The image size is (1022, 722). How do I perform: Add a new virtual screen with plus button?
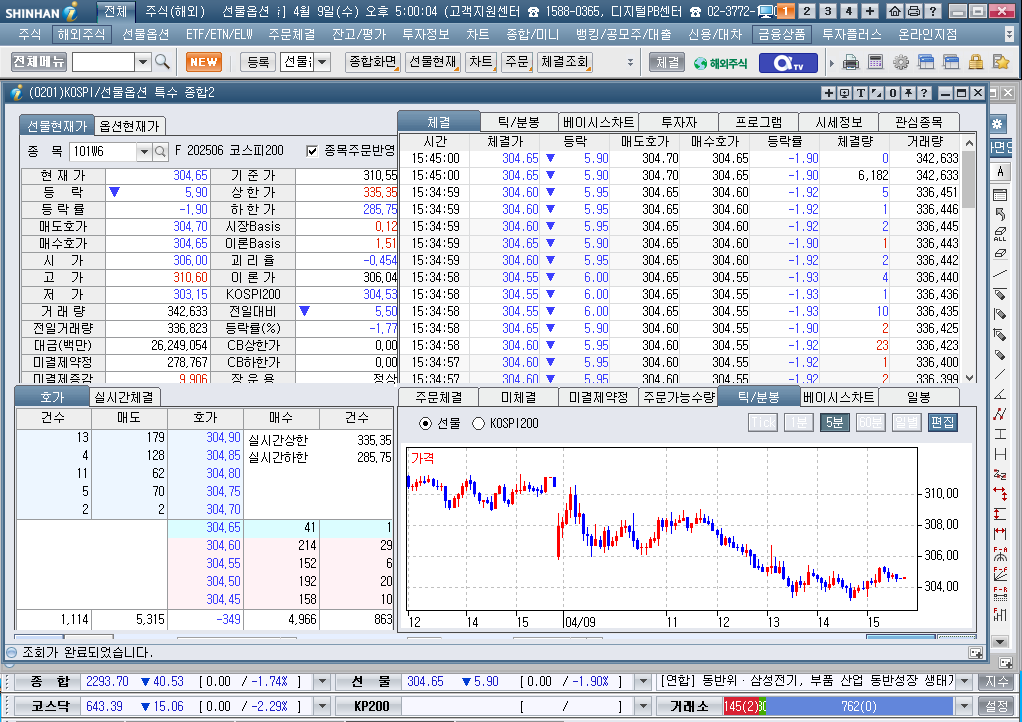coord(869,11)
